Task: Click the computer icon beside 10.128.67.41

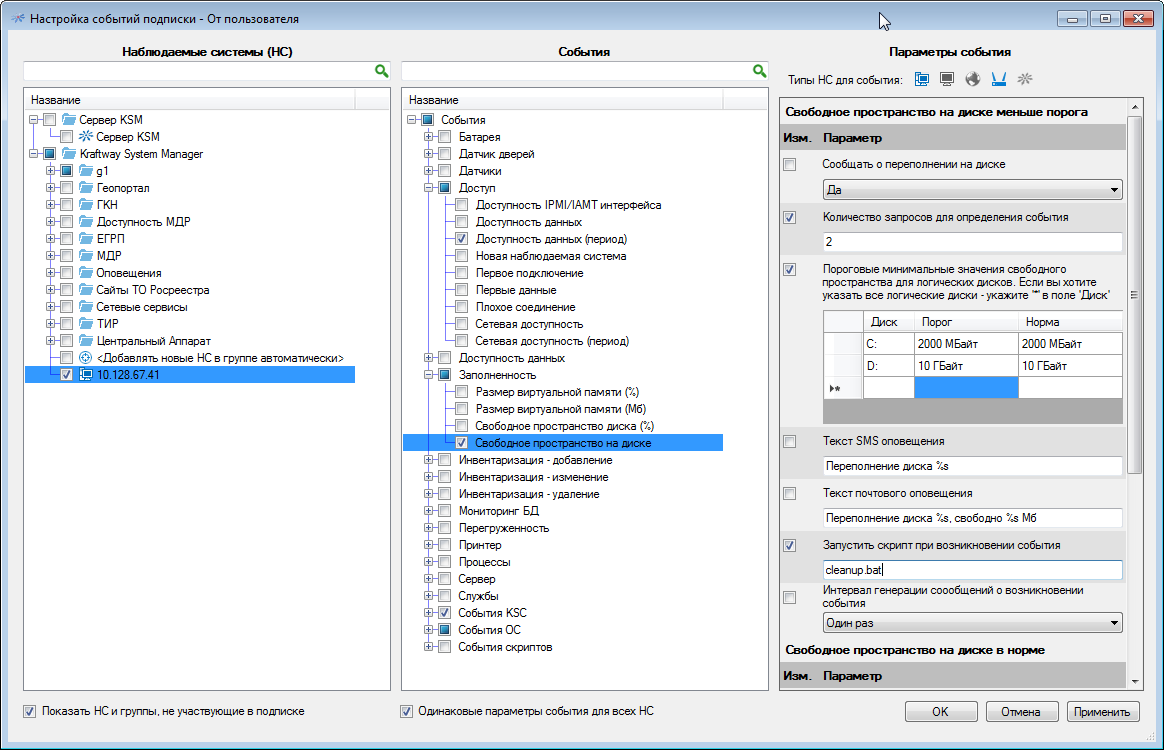Action: pos(84,374)
